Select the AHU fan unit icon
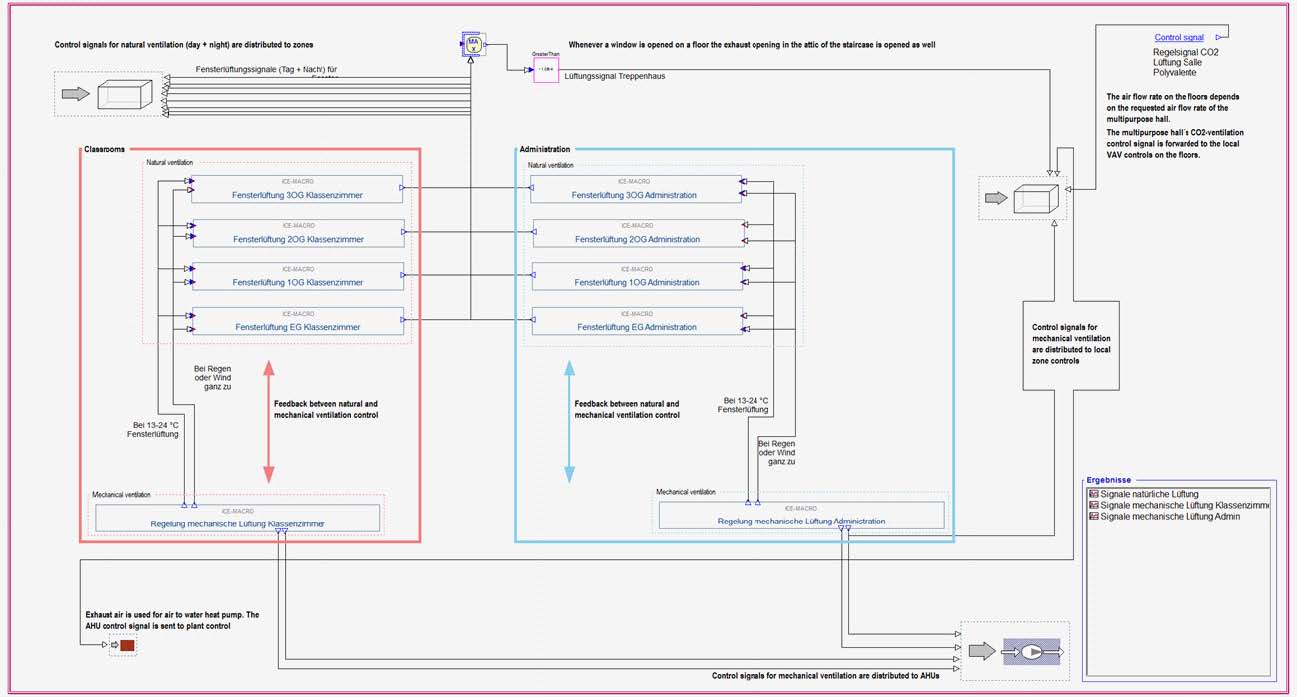The width and height of the screenshot is (1297, 697). (x=1030, y=651)
